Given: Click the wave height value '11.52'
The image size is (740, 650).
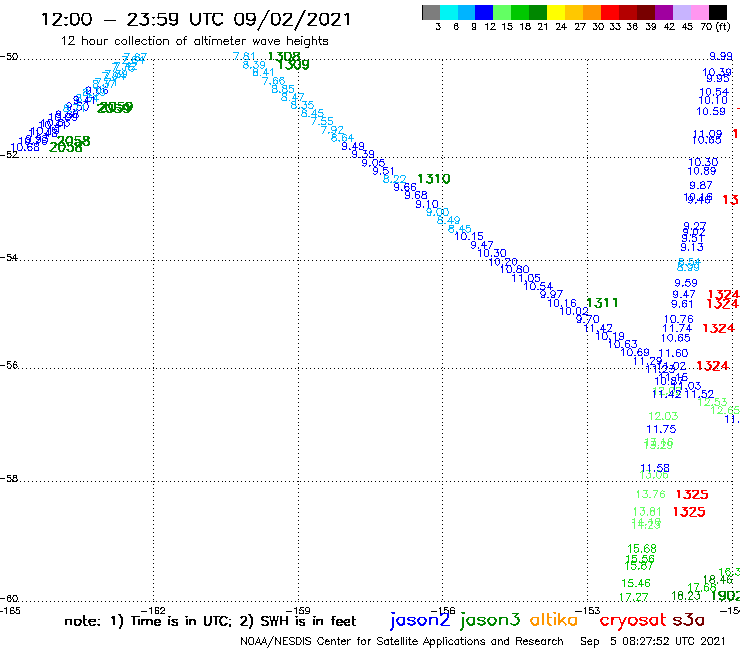Looking at the screenshot, I should click(699, 394).
